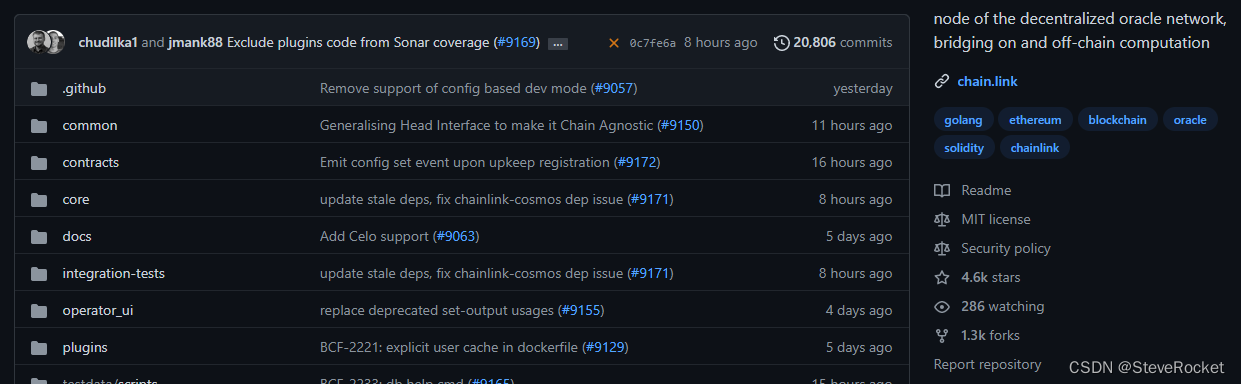This screenshot has height=384, width=1241.
Task: Click the watching eye icon
Action: click(941, 306)
